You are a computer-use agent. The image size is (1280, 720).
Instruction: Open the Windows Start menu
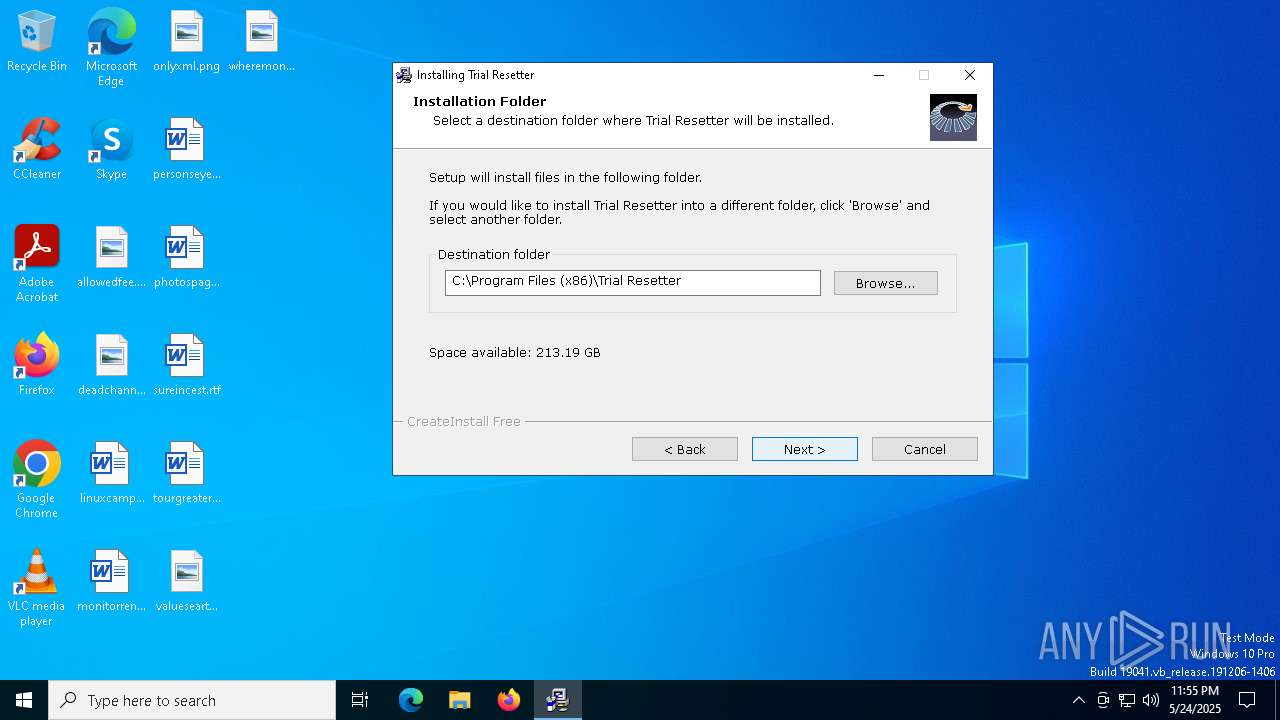tap(24, 700)
